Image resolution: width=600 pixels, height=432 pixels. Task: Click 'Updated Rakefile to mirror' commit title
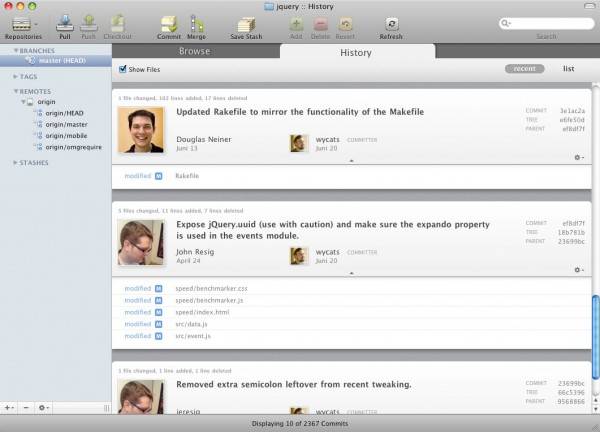tap(300, 112)
